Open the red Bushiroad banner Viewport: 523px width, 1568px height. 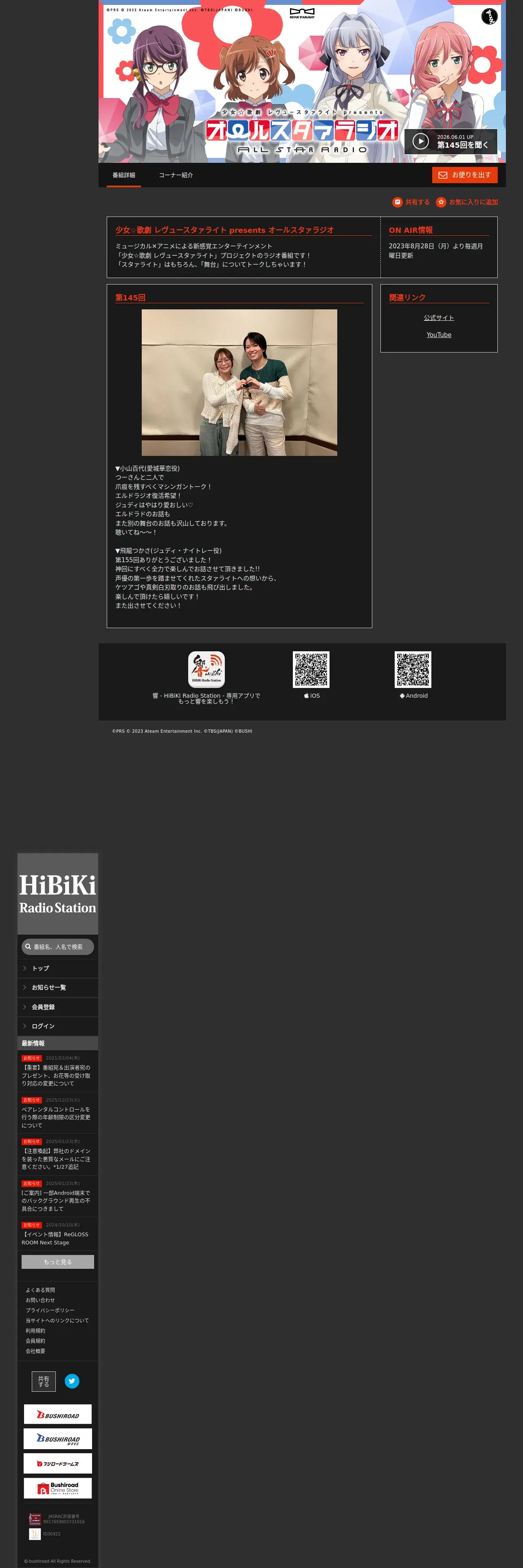(58, 1414)
